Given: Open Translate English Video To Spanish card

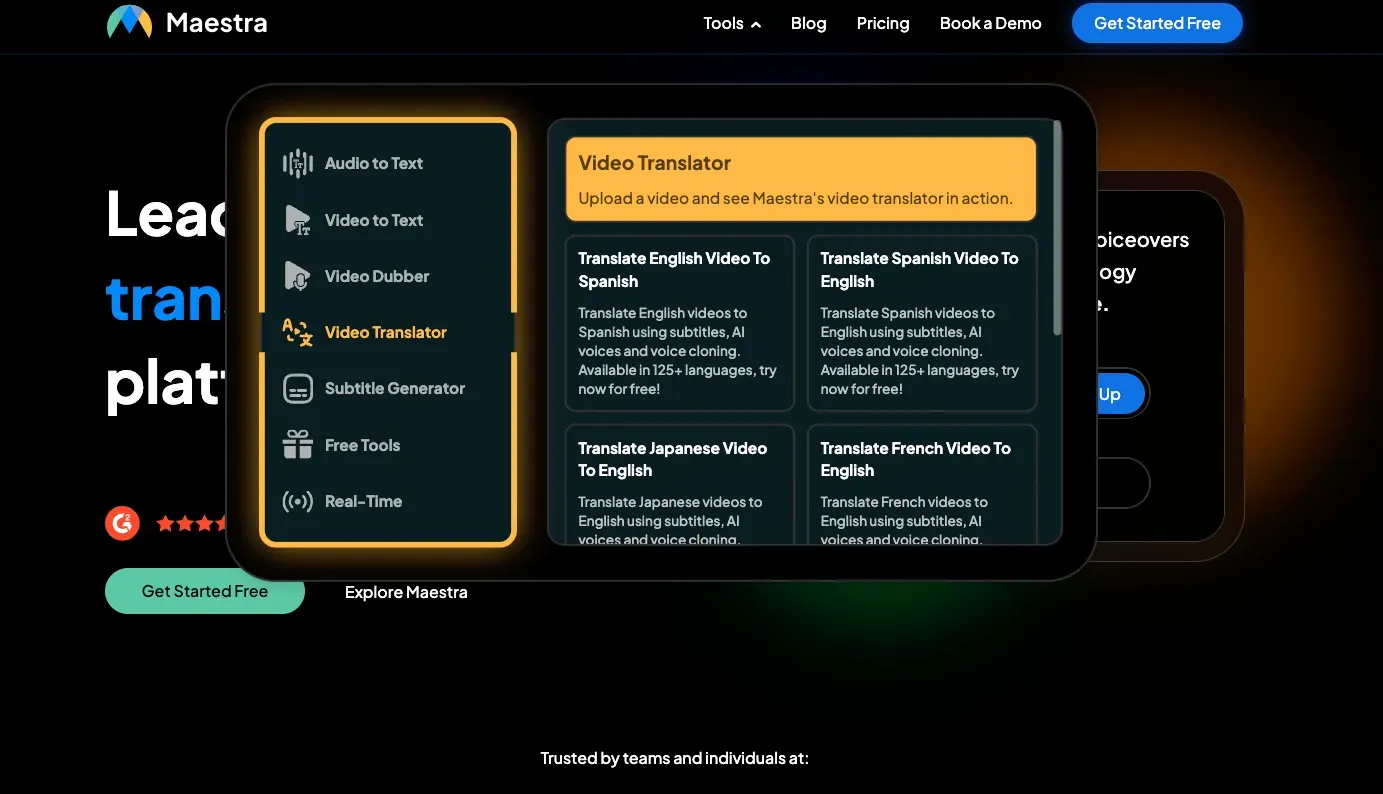Looking at the screenshot, I should pyautogui.click(x=680, y=323).
